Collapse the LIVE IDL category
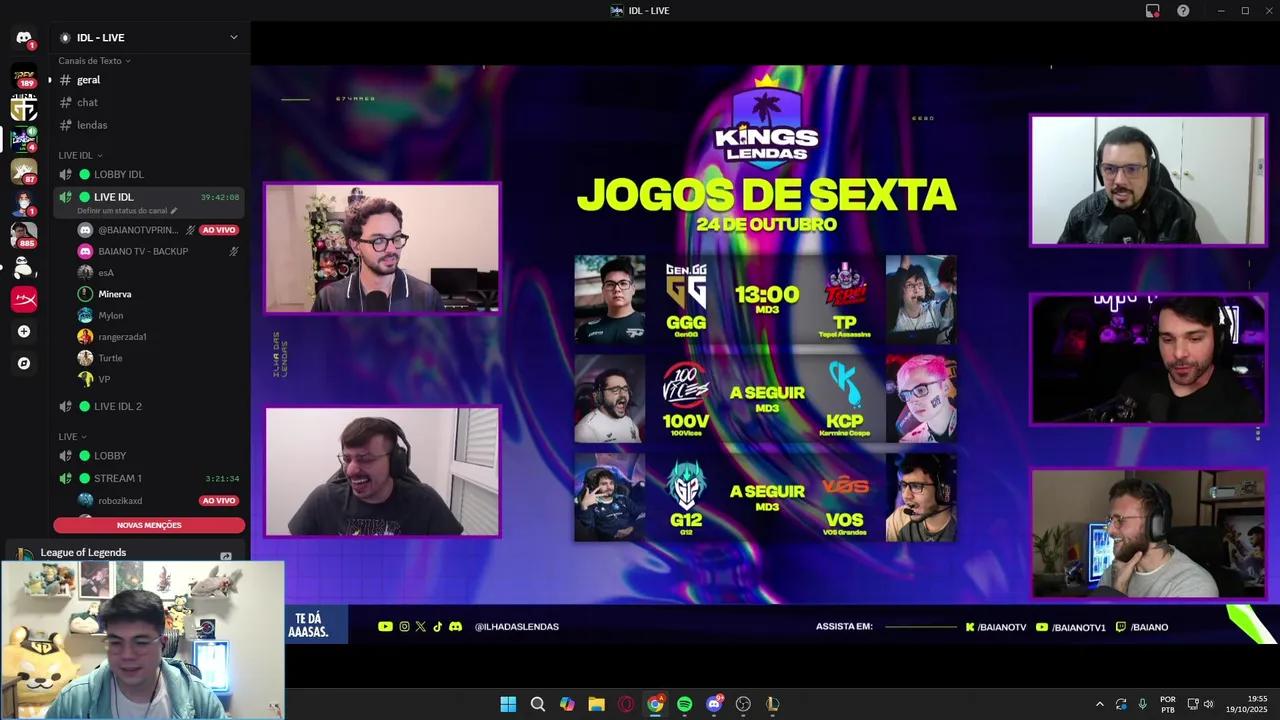The width and height of the screenshot is (1280, 720). pyautogui.click(x=80, y=155)
